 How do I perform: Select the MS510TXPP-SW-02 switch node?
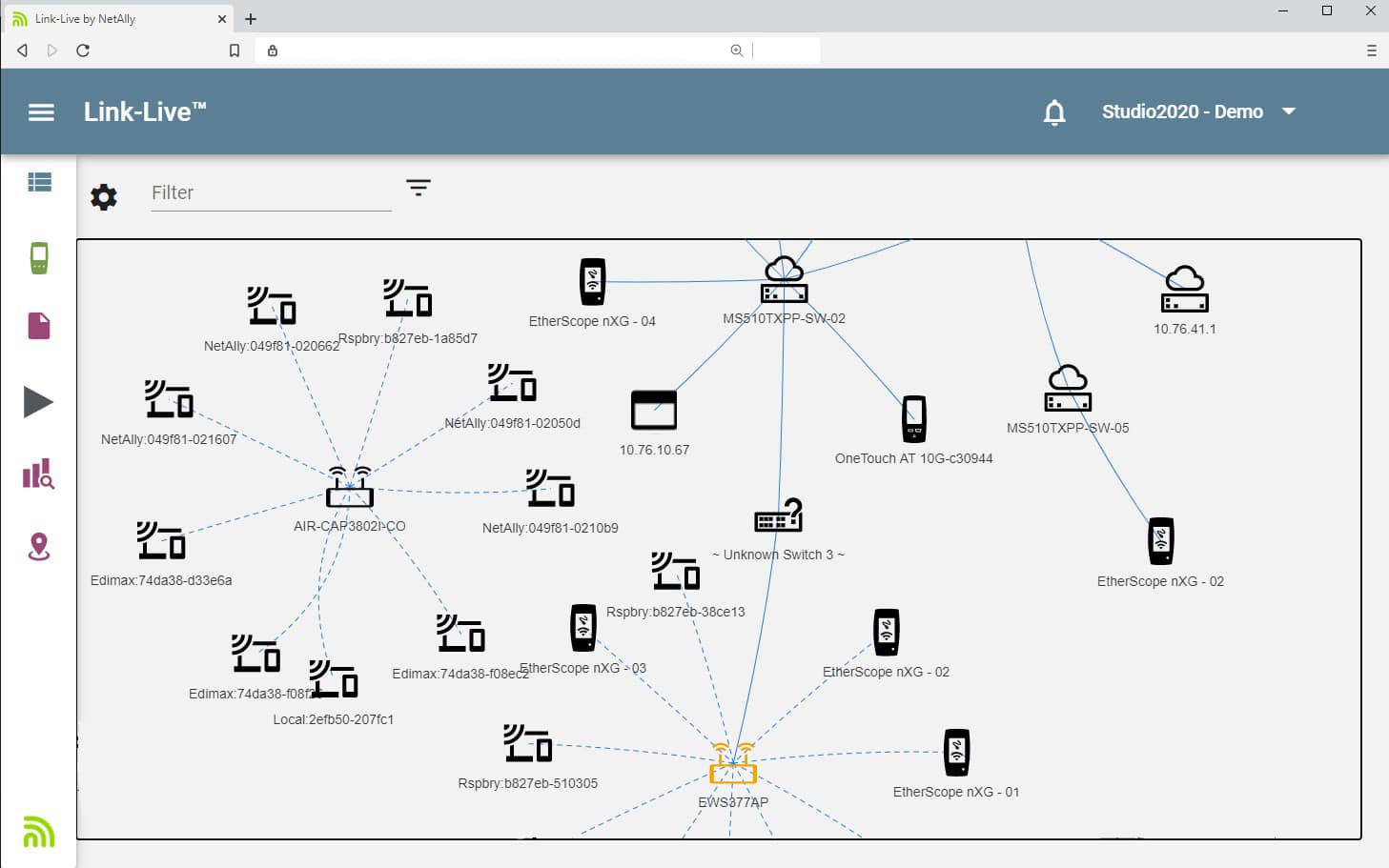[784, 280]
